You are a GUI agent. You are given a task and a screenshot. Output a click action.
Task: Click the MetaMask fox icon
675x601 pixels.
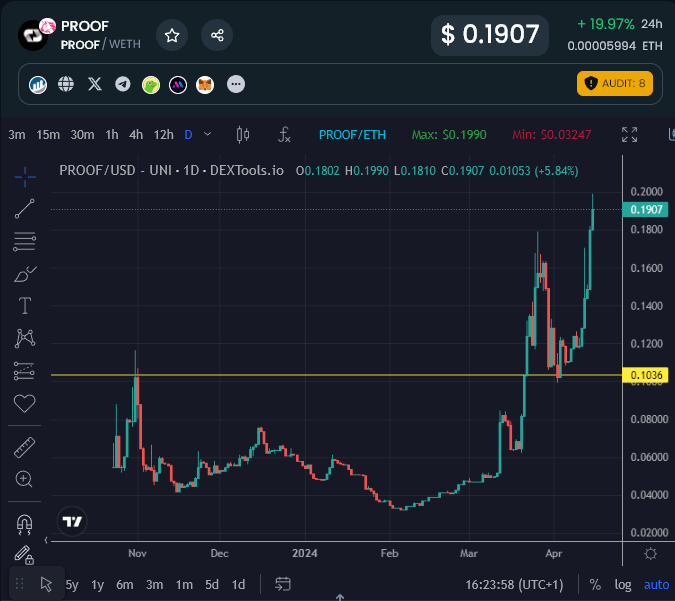point(205,84)
